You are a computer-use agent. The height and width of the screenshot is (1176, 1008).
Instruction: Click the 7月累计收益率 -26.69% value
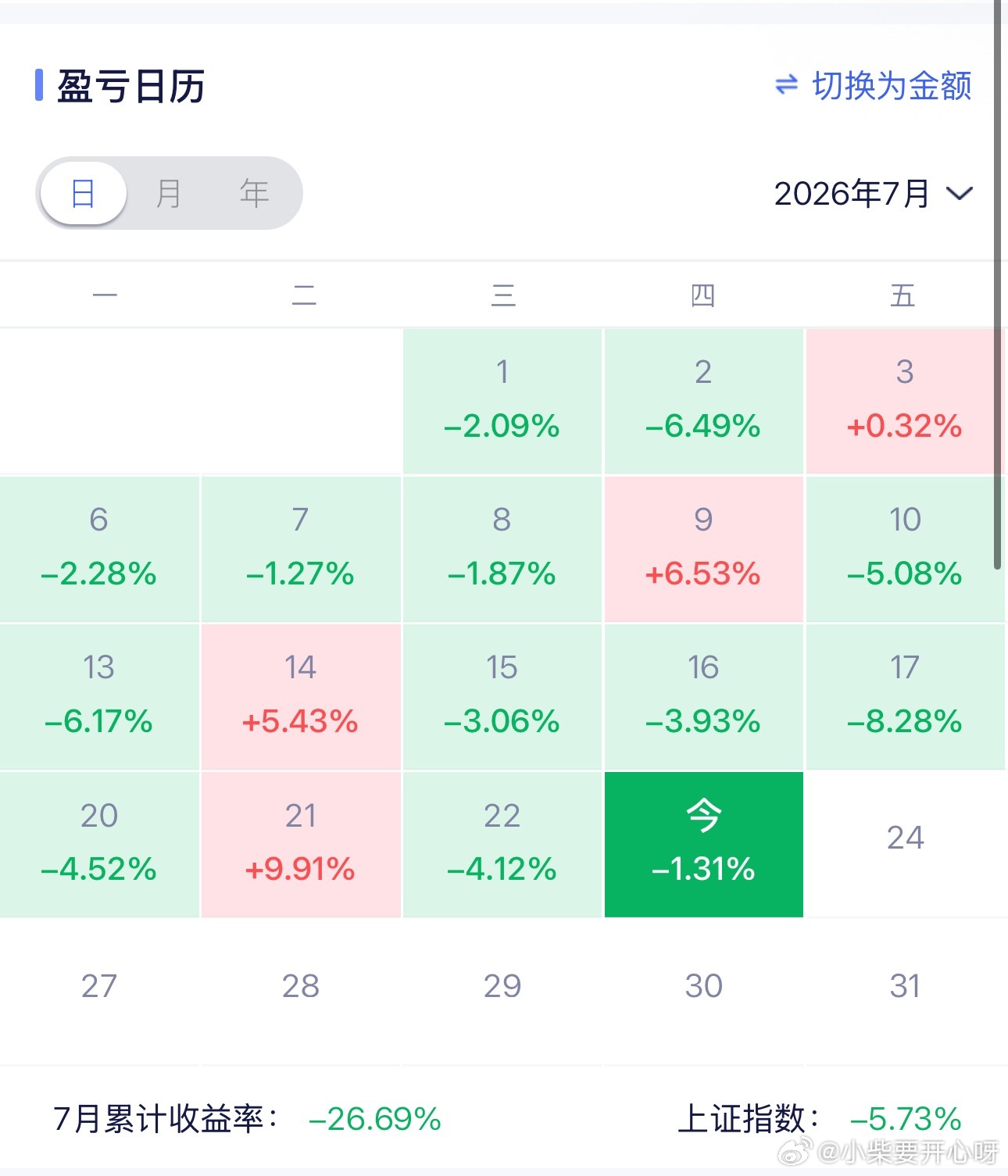click(x=375, y=1119)
